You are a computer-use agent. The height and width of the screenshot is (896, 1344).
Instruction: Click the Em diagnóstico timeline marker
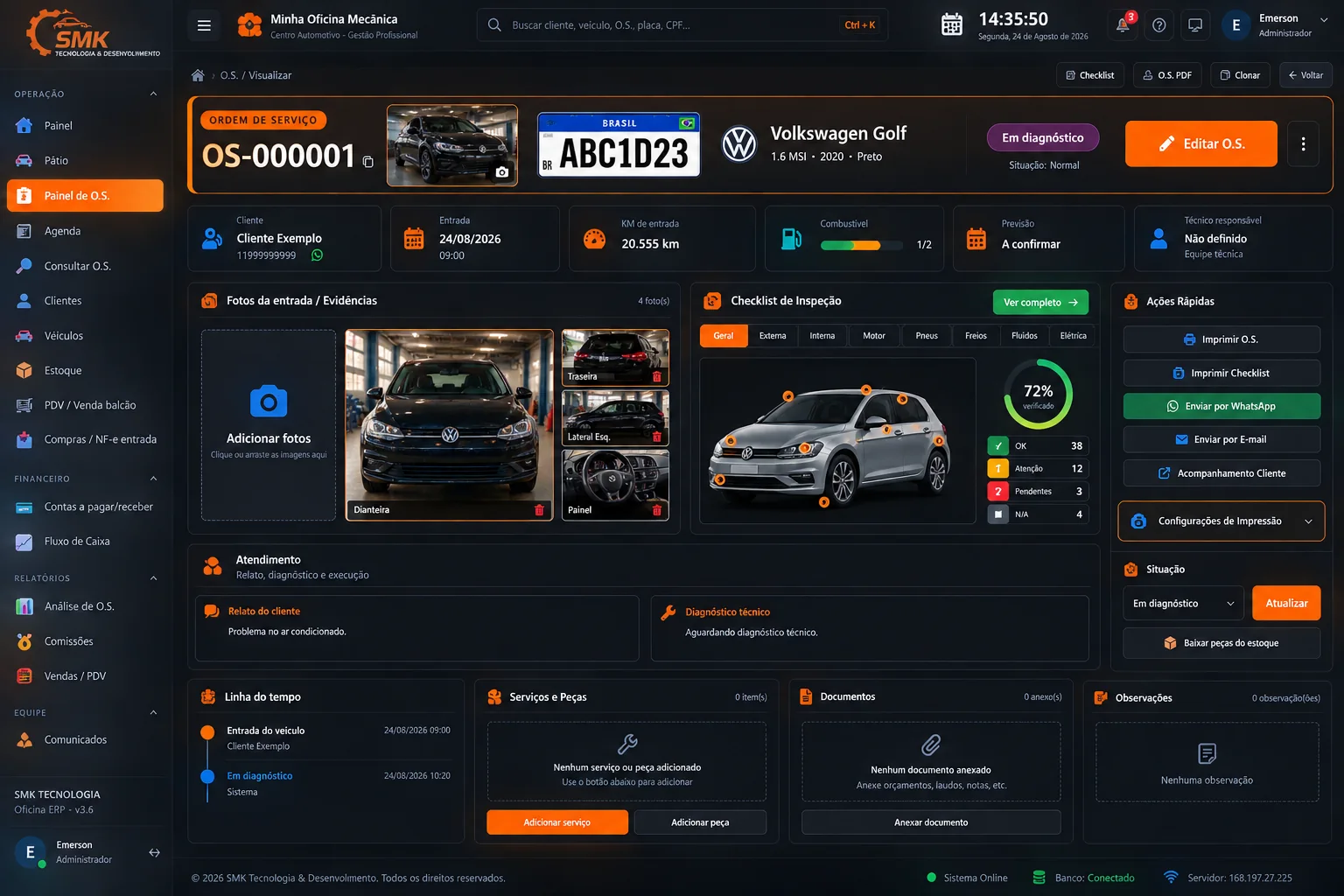207,776
